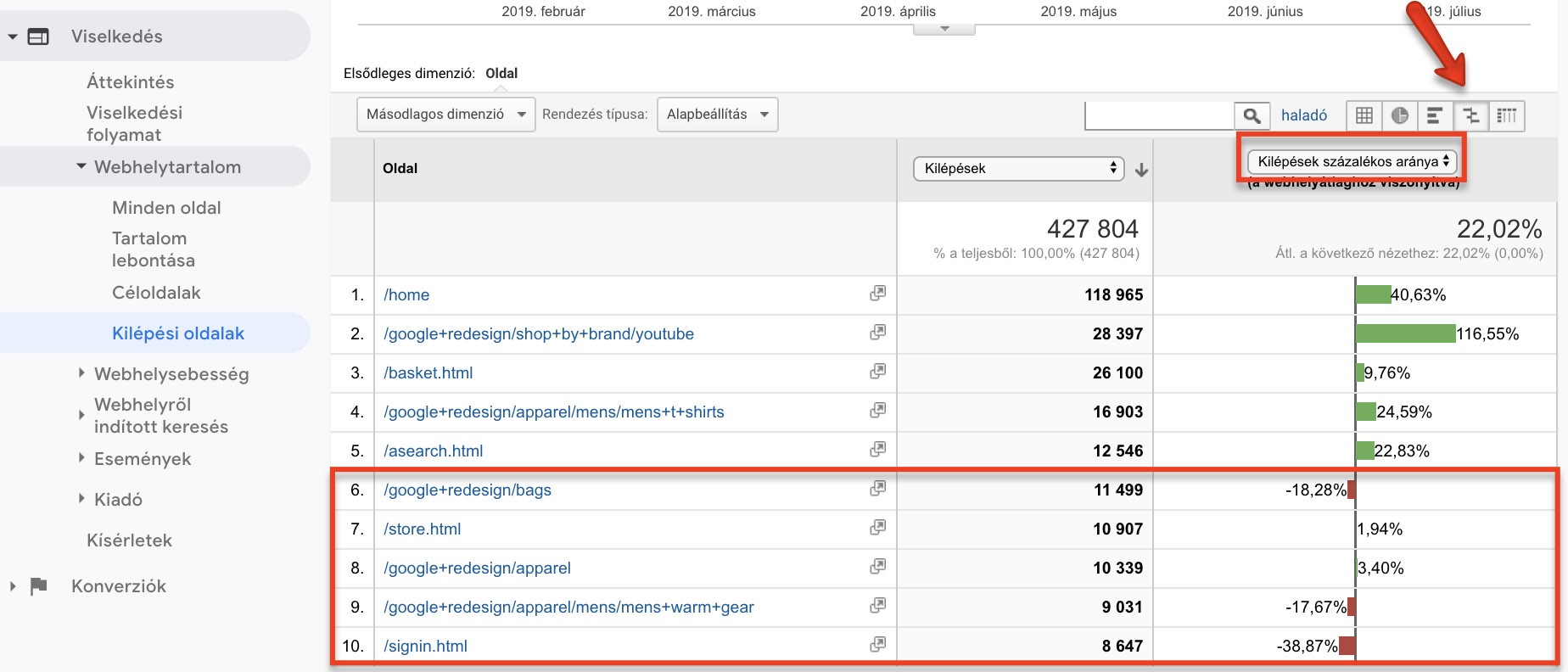Viewport: 1568px width, 672px height.
Task: Open mens+warm+gear external link icon
Action: [x=877, y=605]
